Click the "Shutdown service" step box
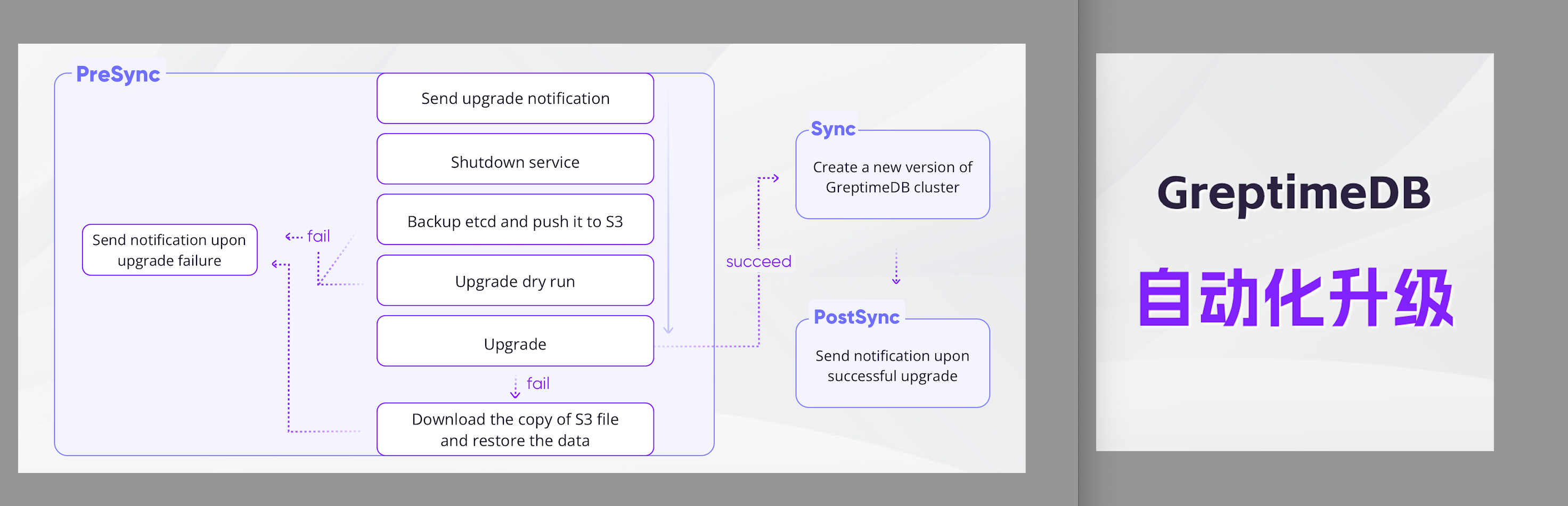Image resolution: width=1568 pixels, height=506 pixels. 515,159
